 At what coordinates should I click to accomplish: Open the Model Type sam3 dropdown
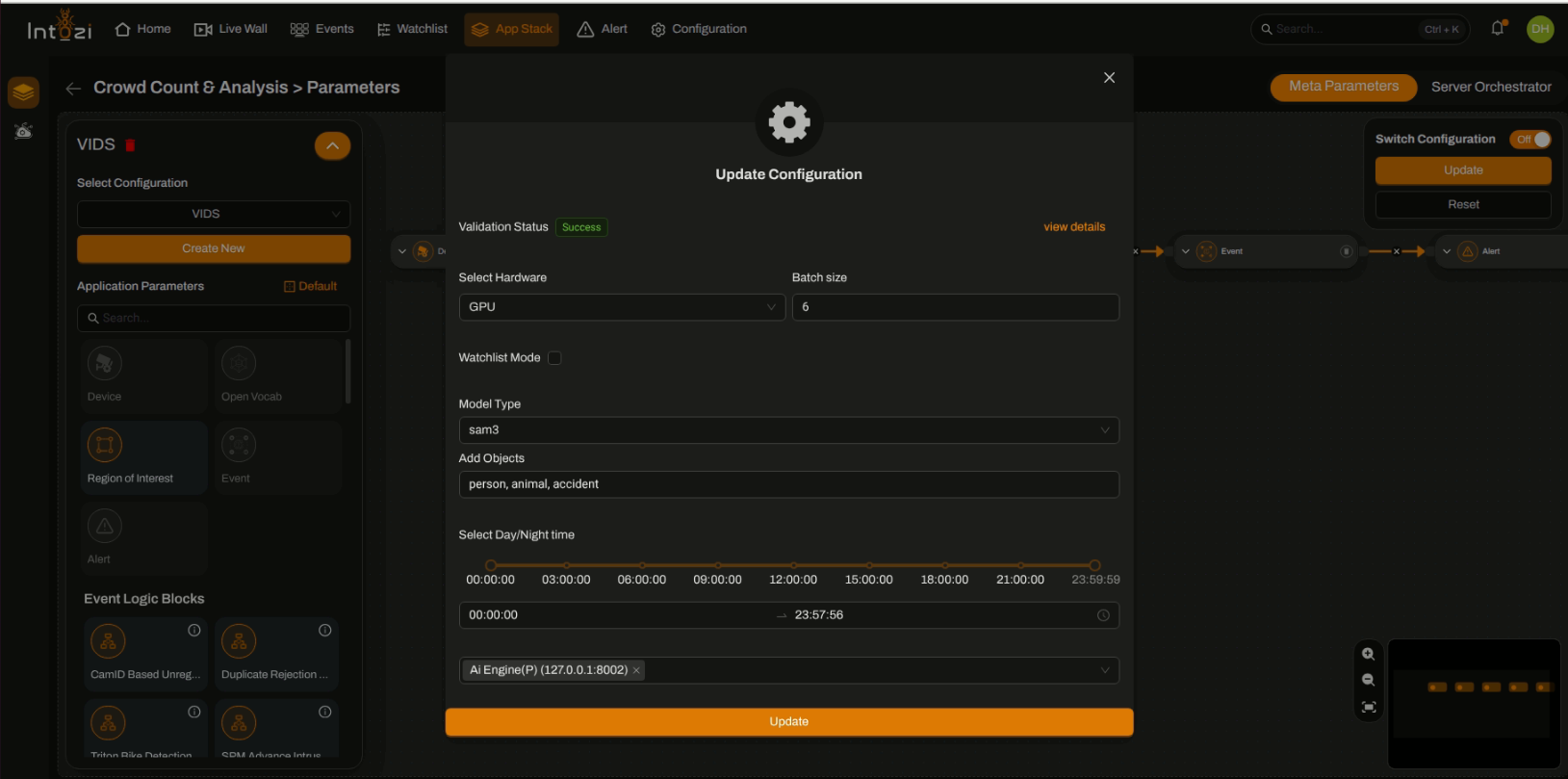tap(788, 430)
